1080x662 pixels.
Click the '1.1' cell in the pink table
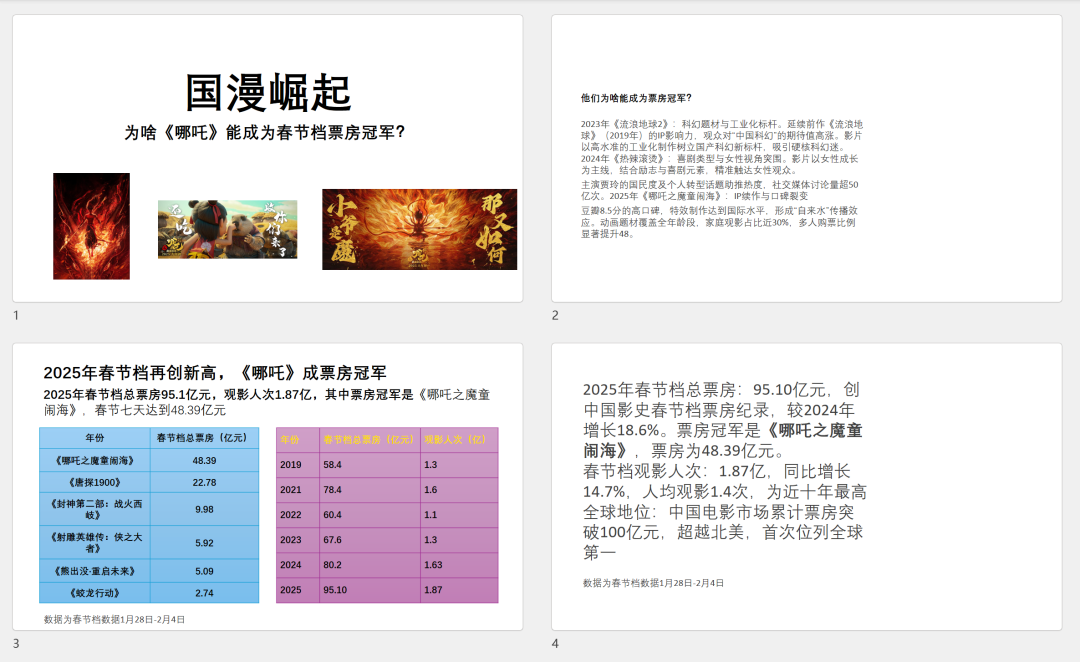click(x=459, y=515)
